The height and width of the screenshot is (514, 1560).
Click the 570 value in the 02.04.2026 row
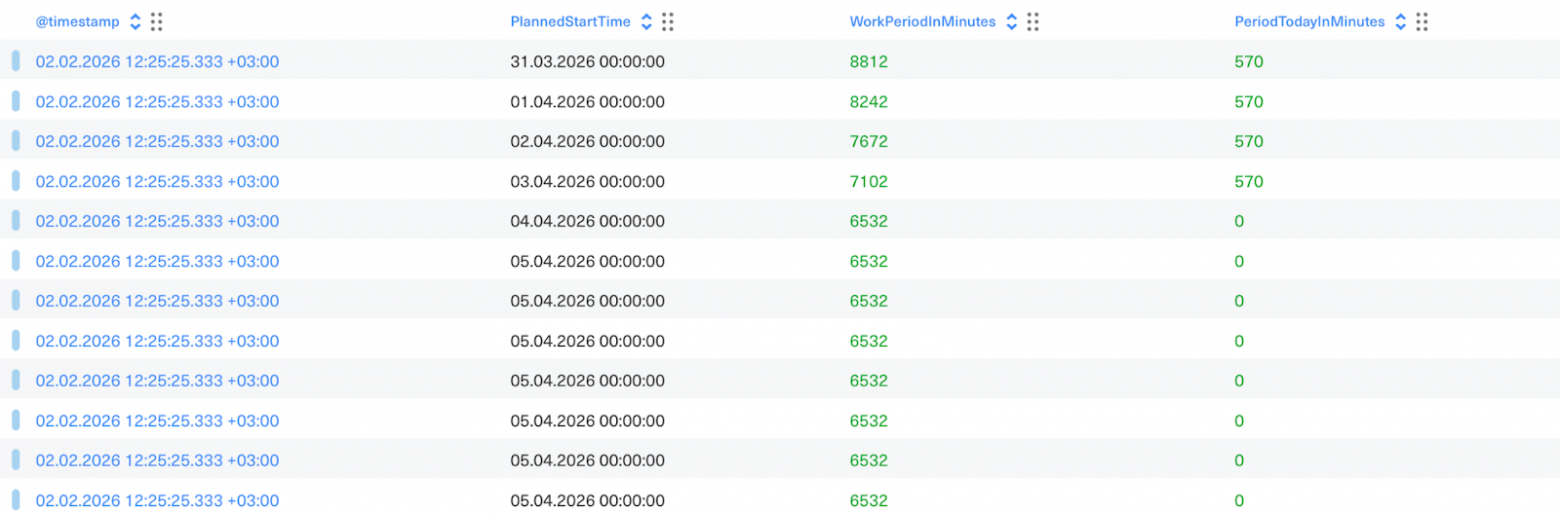click(x=1249, y=142)
